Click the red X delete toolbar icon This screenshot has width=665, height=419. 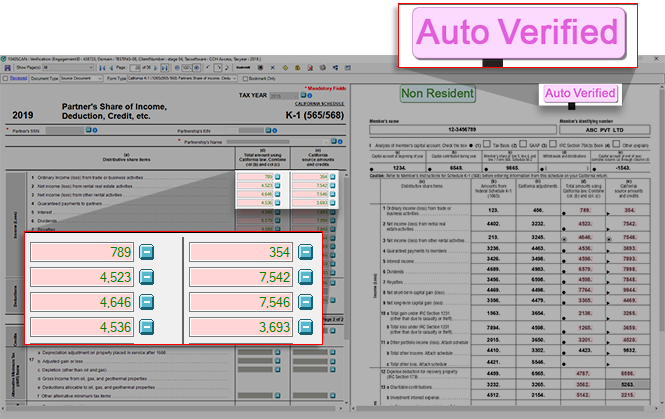310,68
